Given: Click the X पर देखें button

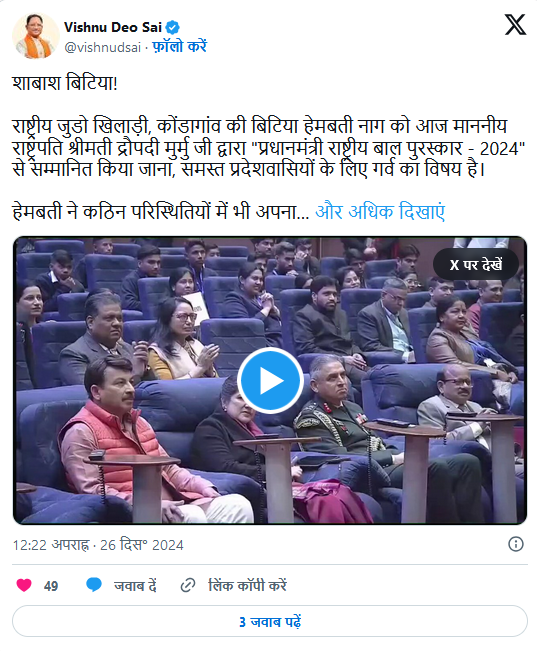Looking at the screenshot, I should (x=476, y=264).
